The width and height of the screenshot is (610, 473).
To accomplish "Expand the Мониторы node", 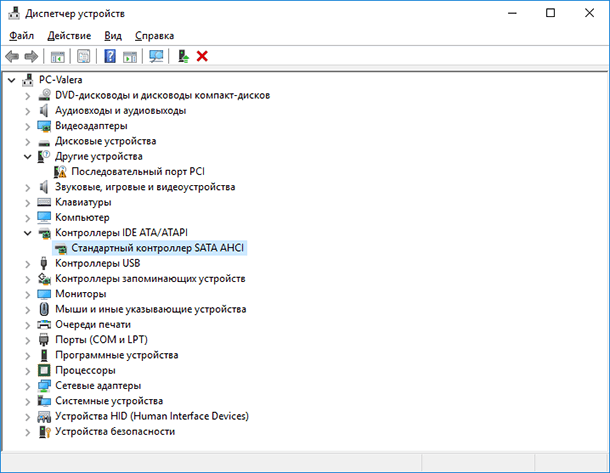I will coord(28,294).
